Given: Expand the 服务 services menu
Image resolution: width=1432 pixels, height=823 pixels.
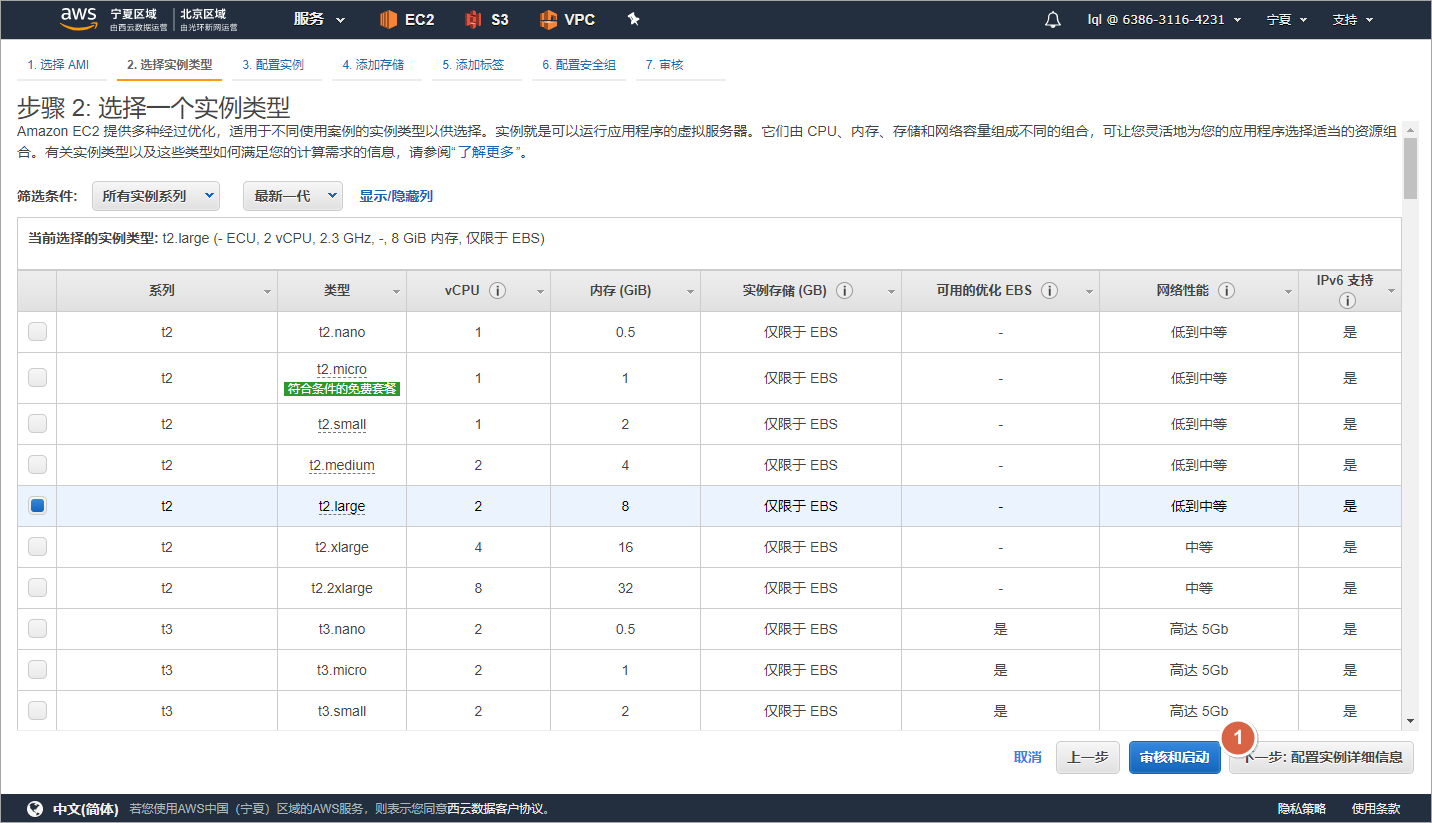Looking at the screenshot, I should 319,19.
